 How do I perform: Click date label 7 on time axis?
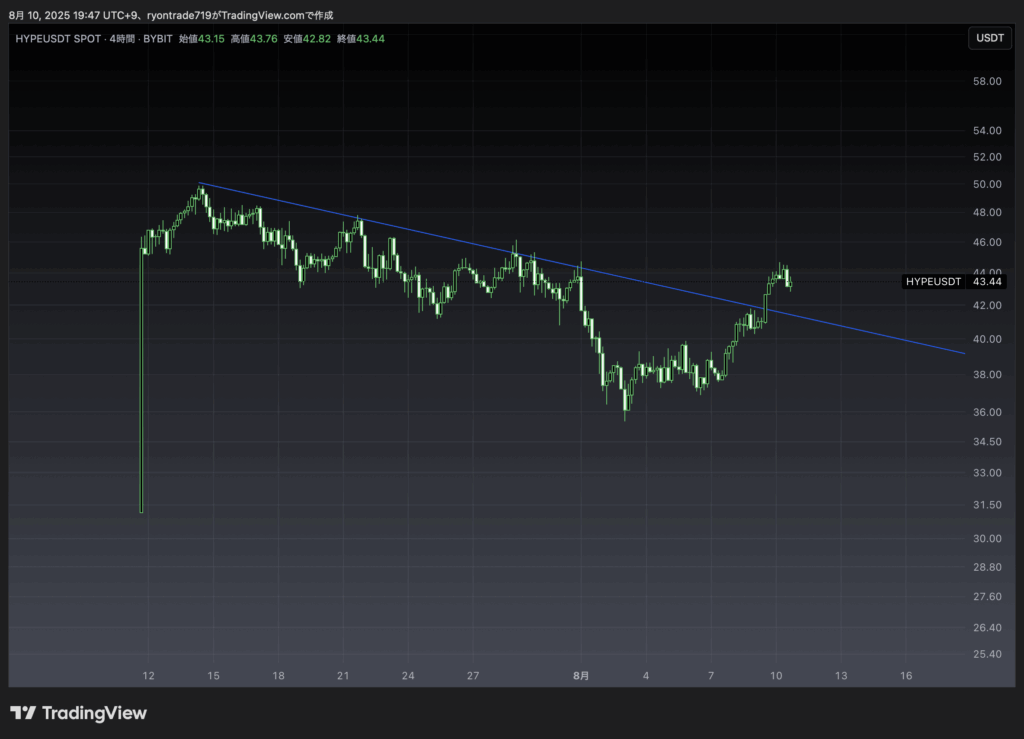coord(711,676)
